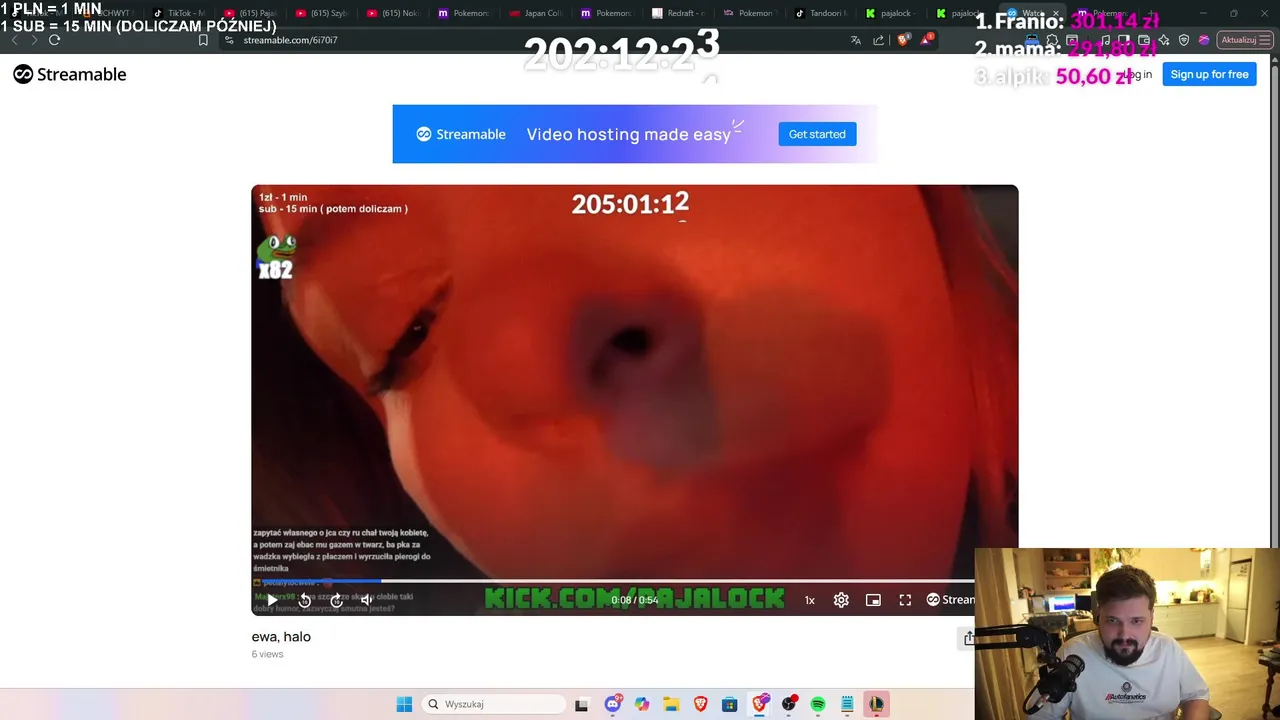The image size is (1280, 720).
Task: Switch to the first pajalock Kick tab
Action: [893, 13]
